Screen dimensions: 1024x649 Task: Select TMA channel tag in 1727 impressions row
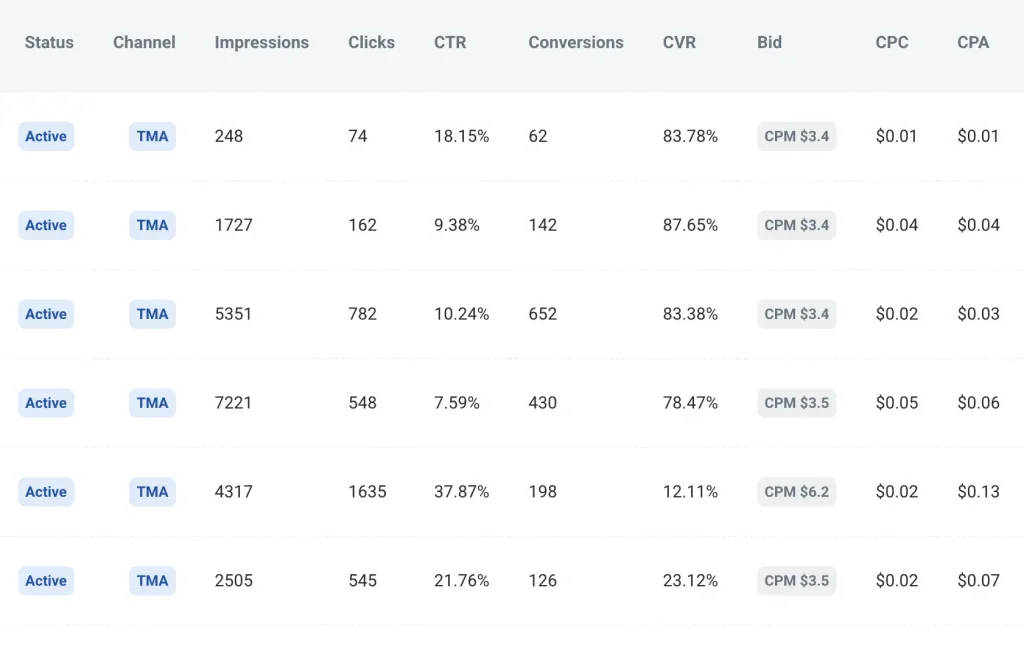coord(152,225)
